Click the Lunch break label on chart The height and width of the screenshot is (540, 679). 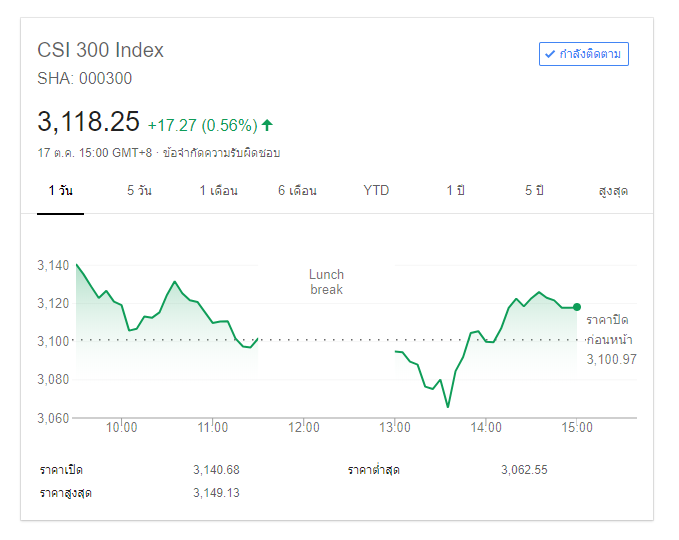pyautogui.click(x=326, y=282)
